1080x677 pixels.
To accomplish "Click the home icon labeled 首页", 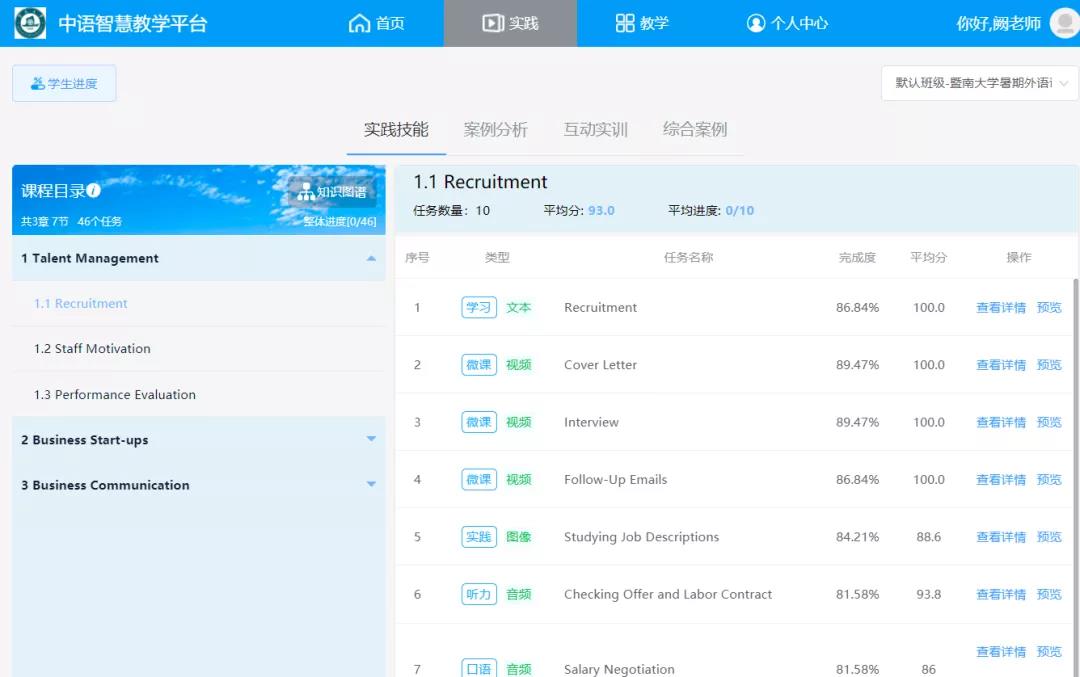I will pyautogui.click(x=359, y=23).
